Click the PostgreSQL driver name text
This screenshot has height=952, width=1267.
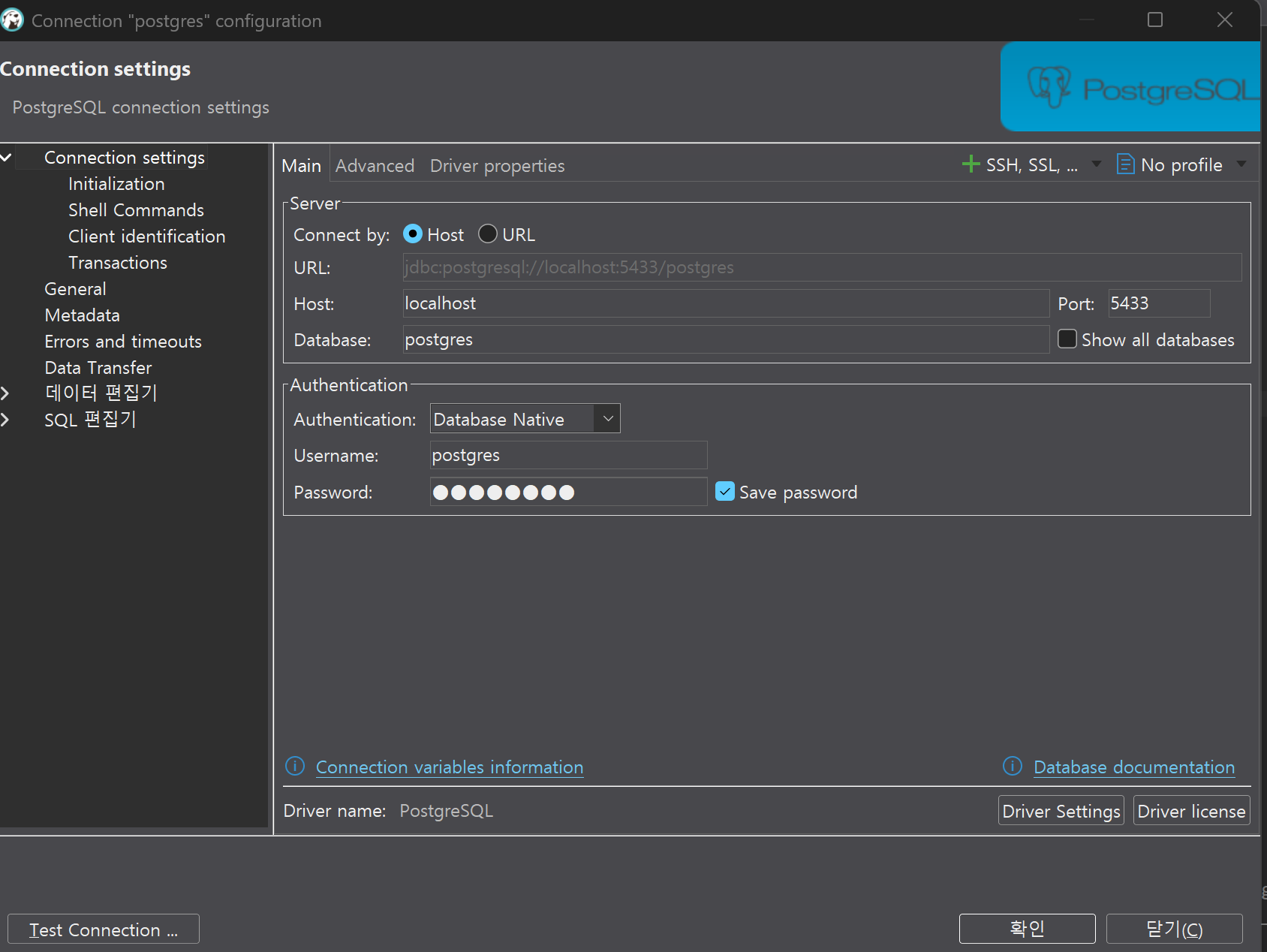click(446, 811)
